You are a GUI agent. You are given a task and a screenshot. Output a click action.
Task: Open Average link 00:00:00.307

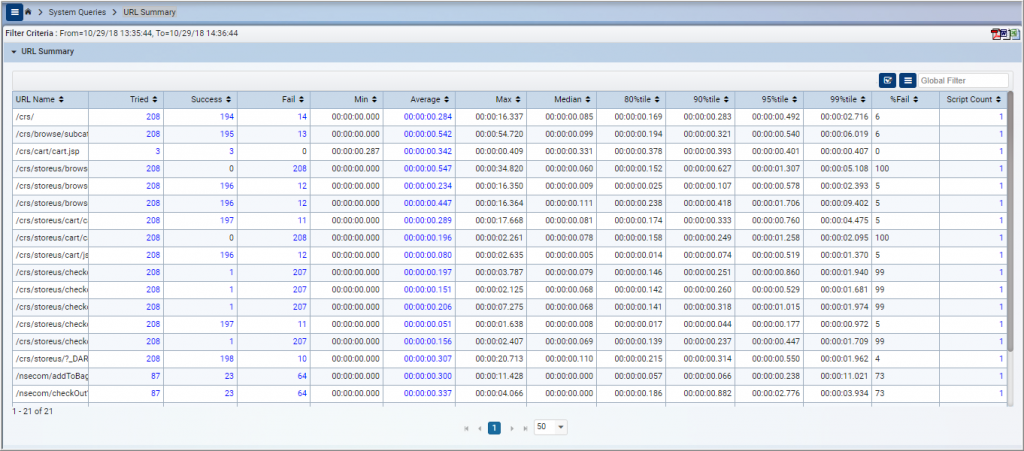click(x=428, y=359)
